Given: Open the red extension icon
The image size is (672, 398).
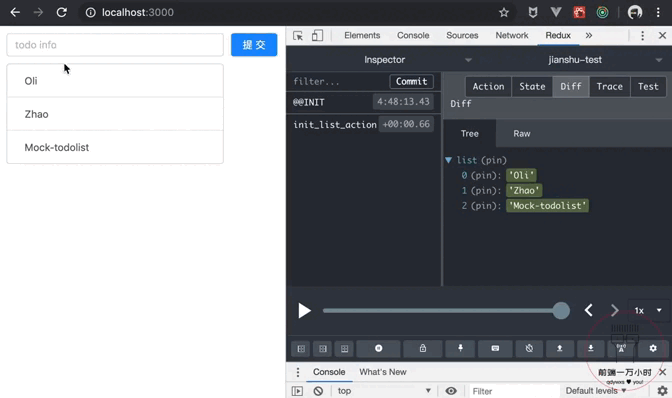Looking at the screenshot, I should click(579, 12).
